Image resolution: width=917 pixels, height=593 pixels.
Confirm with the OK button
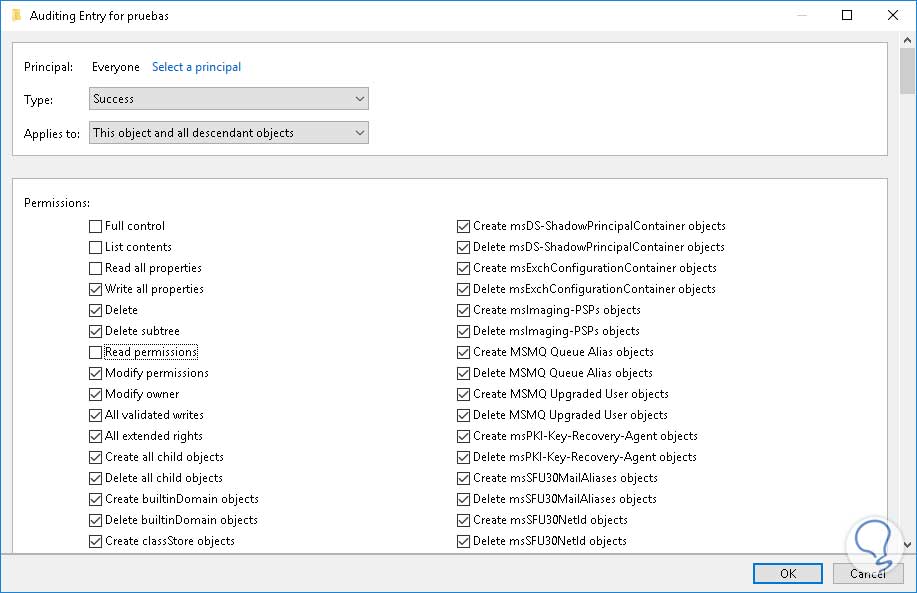pyautogui.click(x=788, y=574)
